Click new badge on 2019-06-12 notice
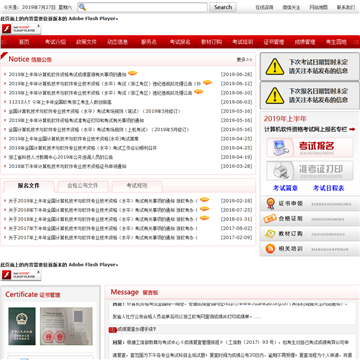 [x=207, y=82]
